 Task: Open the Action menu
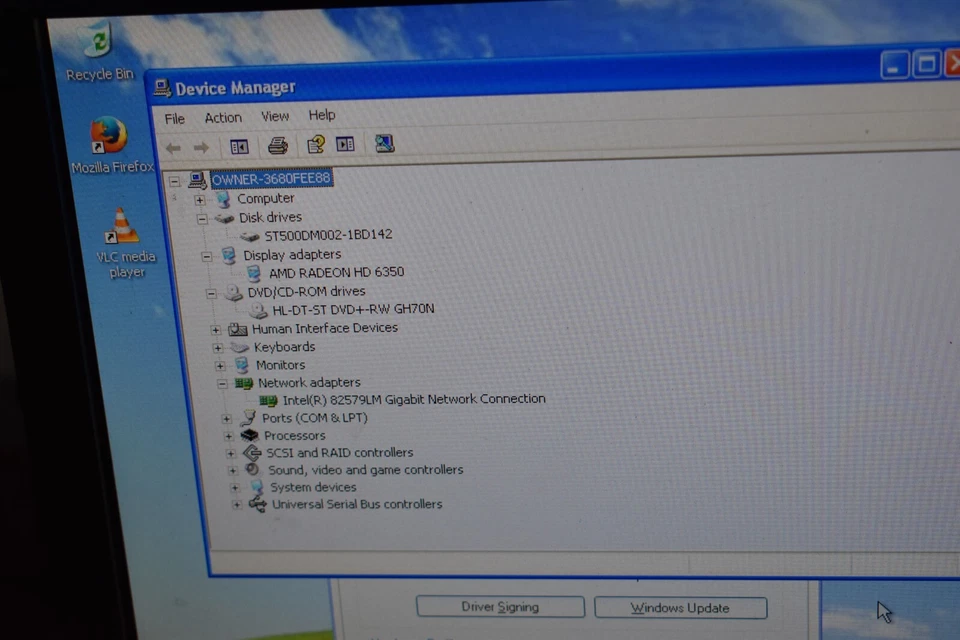click(x=222, y=117)
